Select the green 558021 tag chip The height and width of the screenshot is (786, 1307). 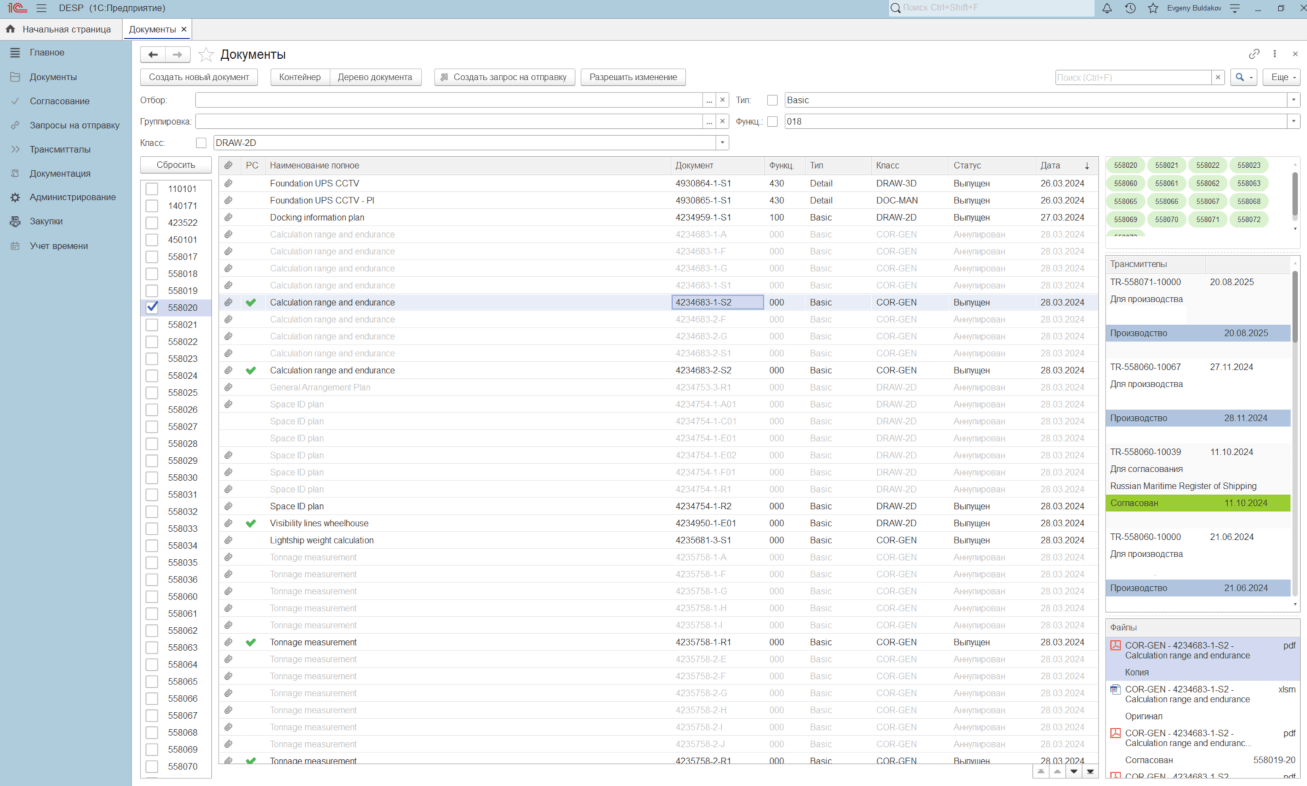coord(1167,165)
